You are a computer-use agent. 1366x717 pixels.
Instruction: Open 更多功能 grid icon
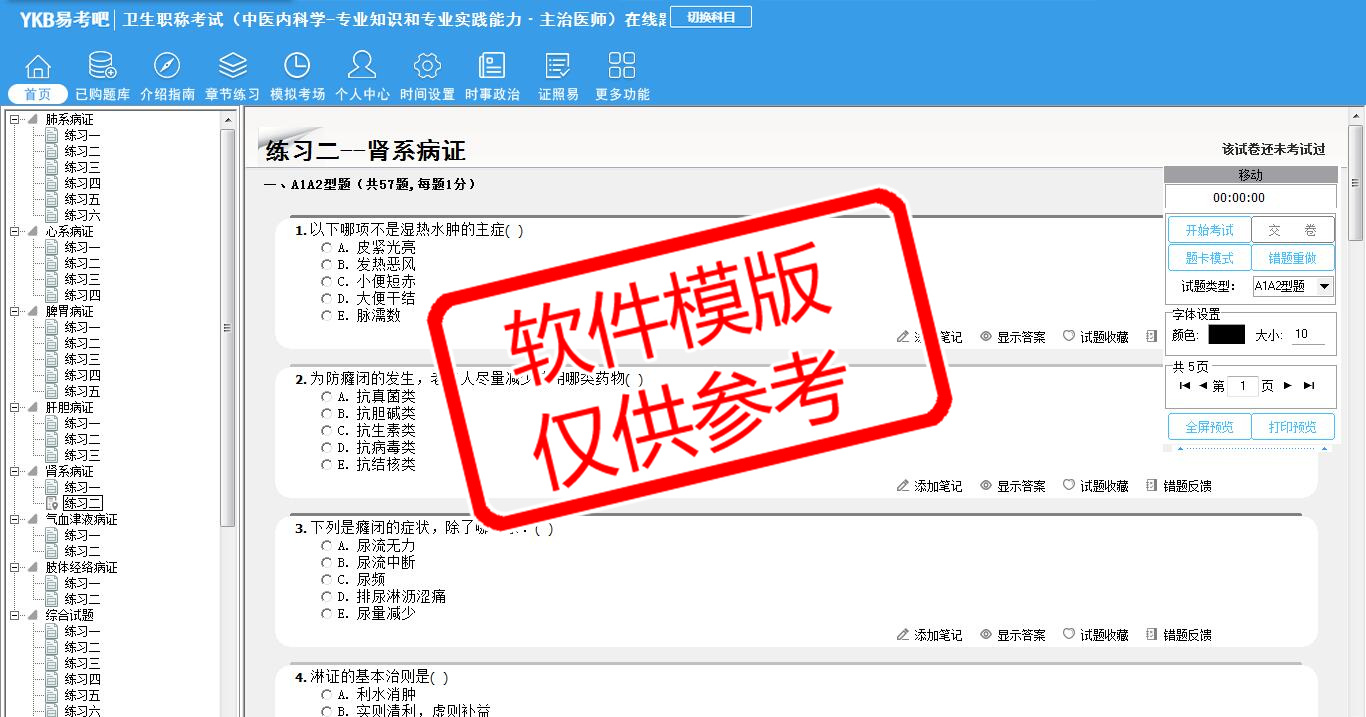coord(622,67)
